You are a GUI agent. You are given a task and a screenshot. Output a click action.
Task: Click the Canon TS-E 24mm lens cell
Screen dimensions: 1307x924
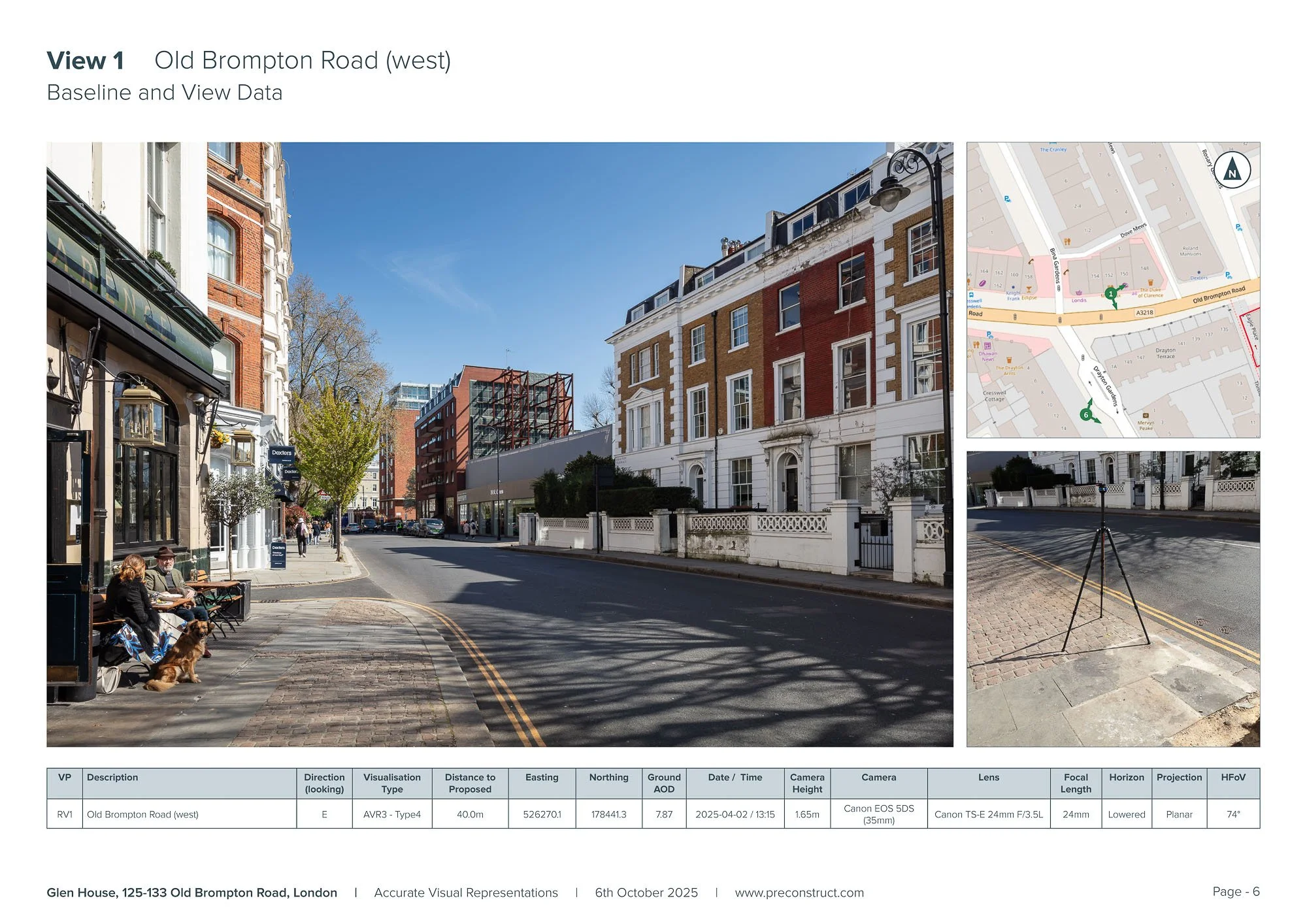(x=988, y=814)
